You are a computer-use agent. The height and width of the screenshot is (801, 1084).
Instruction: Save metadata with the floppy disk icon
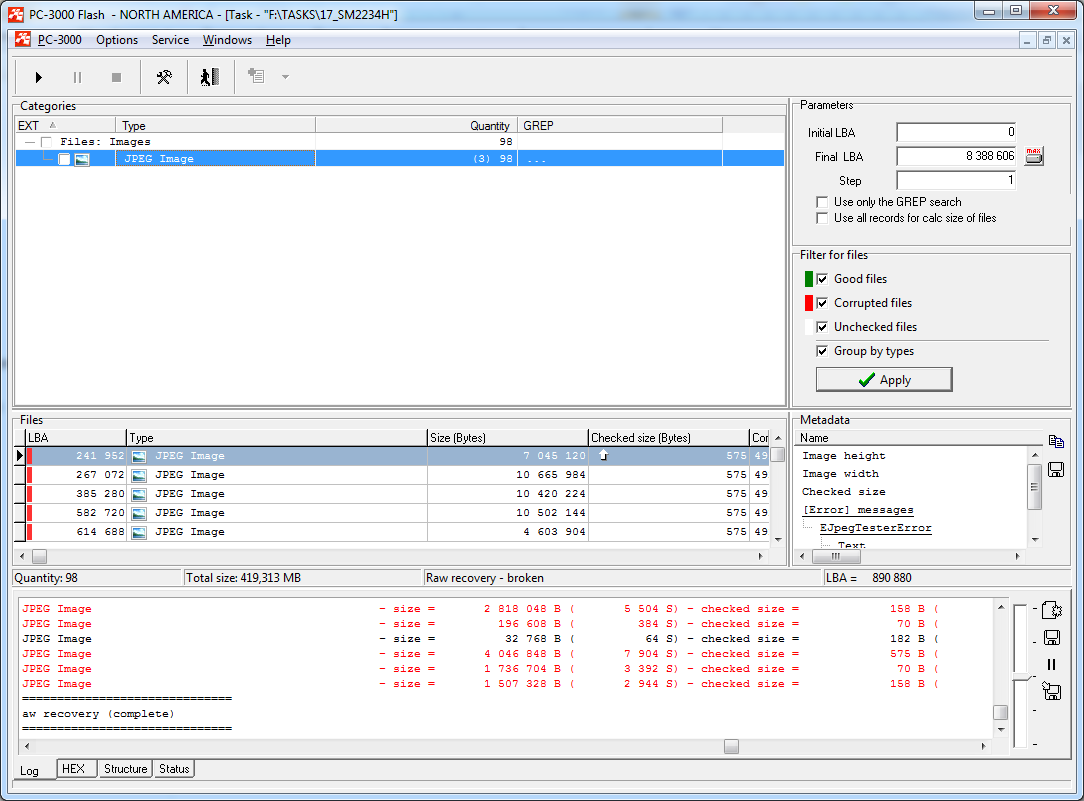click(1055, 469)
